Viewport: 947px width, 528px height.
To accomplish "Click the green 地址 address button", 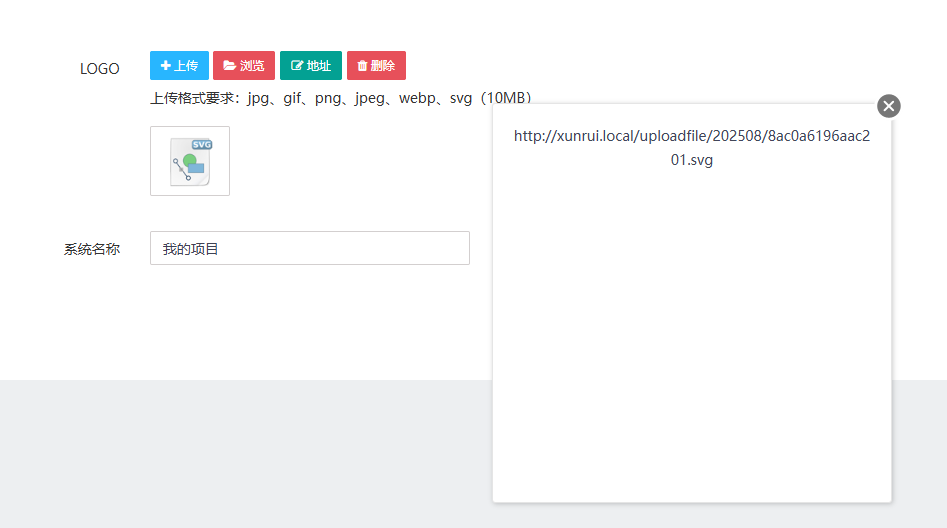I will 311,65.
